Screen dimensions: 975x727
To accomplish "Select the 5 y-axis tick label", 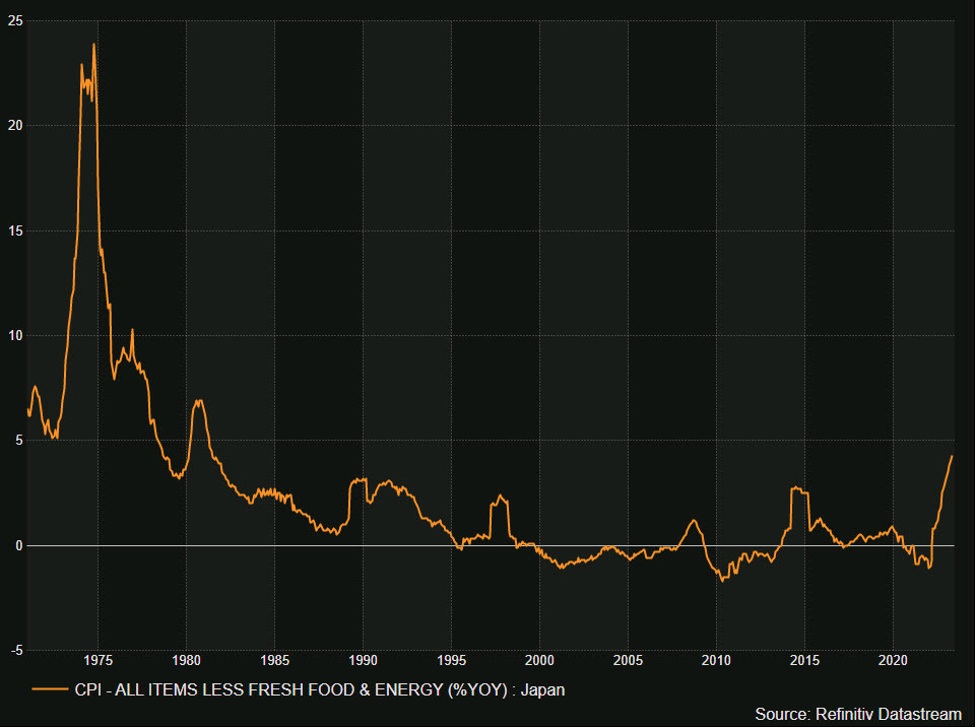I will point(17,439).
